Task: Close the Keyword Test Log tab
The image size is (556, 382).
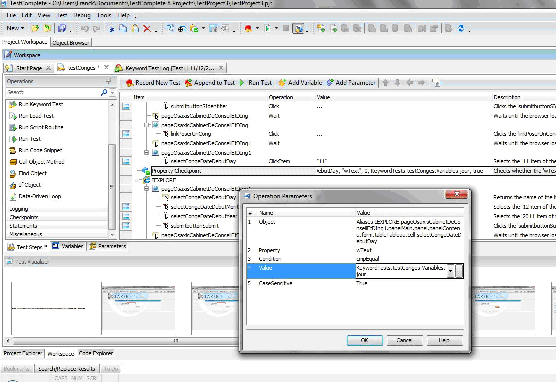Action: 221,68
